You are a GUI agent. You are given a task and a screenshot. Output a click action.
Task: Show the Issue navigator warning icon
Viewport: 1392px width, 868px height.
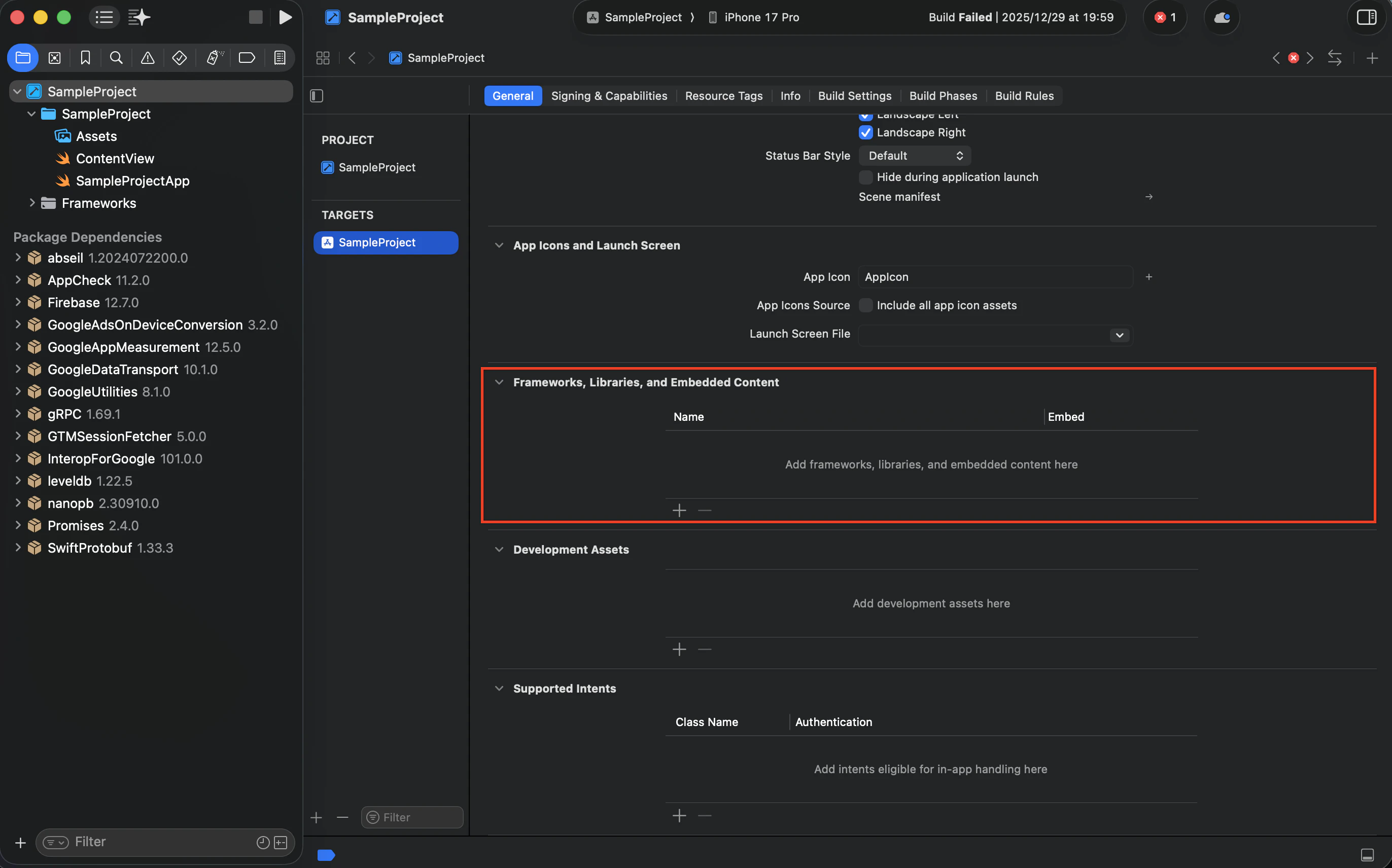click(148, 58)
